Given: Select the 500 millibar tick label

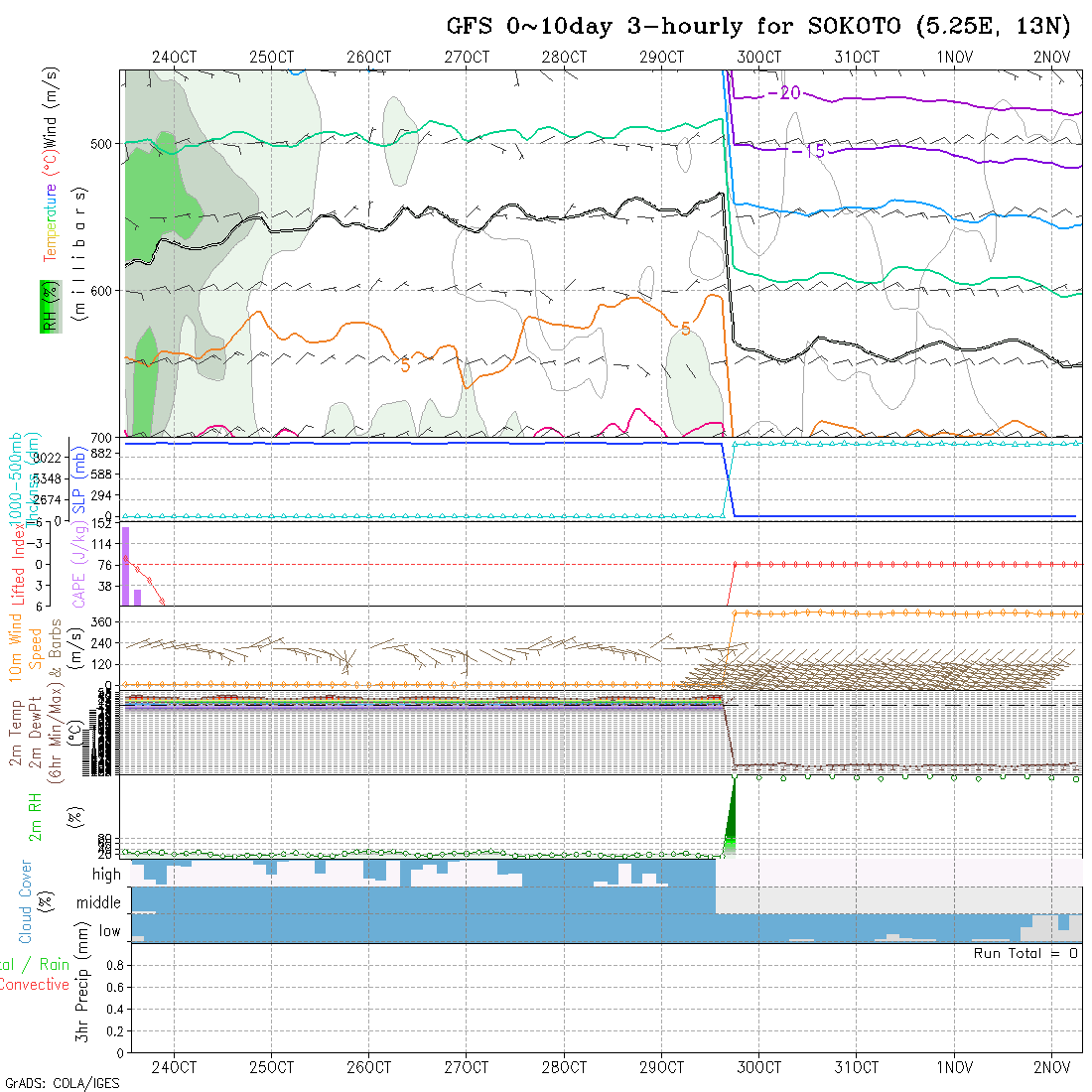Looking at the screenshot, I should coord(103,143).
